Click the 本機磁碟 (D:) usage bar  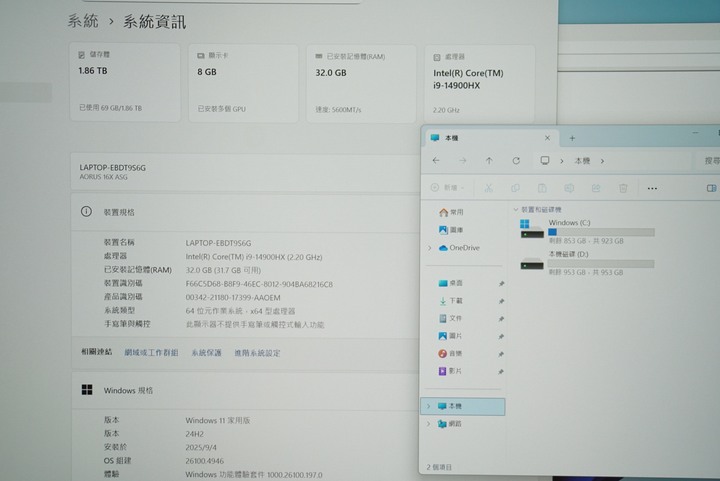[601, 263]
